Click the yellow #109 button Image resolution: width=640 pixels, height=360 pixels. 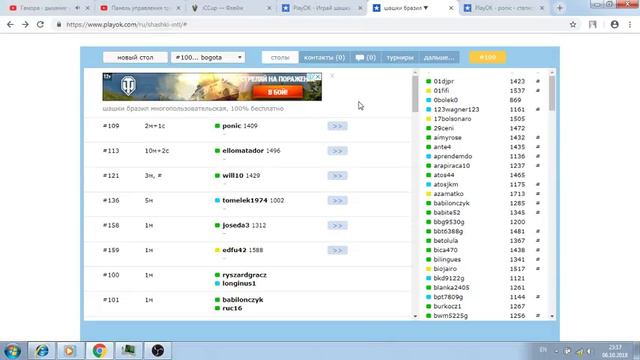(487, 58)
